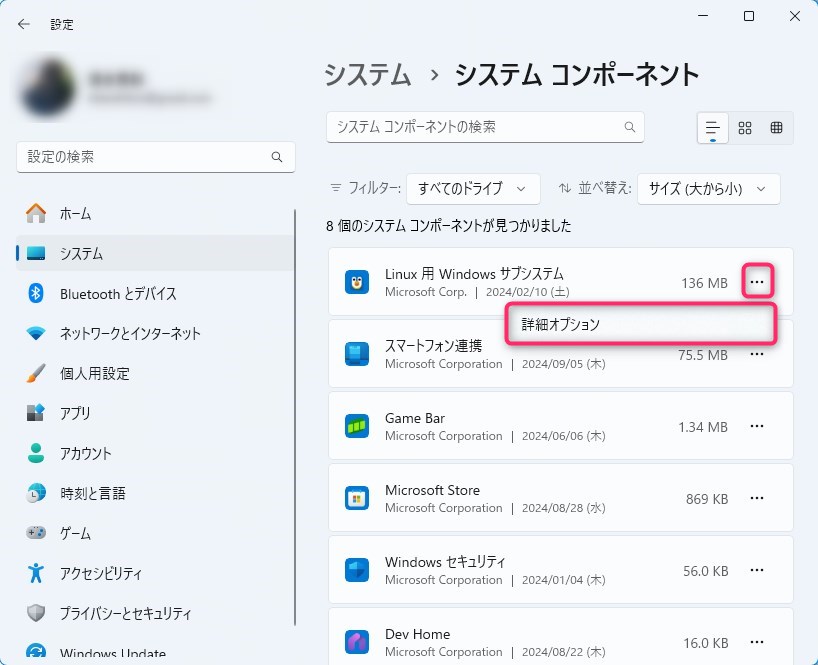Expand the サイズ (大から小) sort dropdown

click(x=708, y=188)
